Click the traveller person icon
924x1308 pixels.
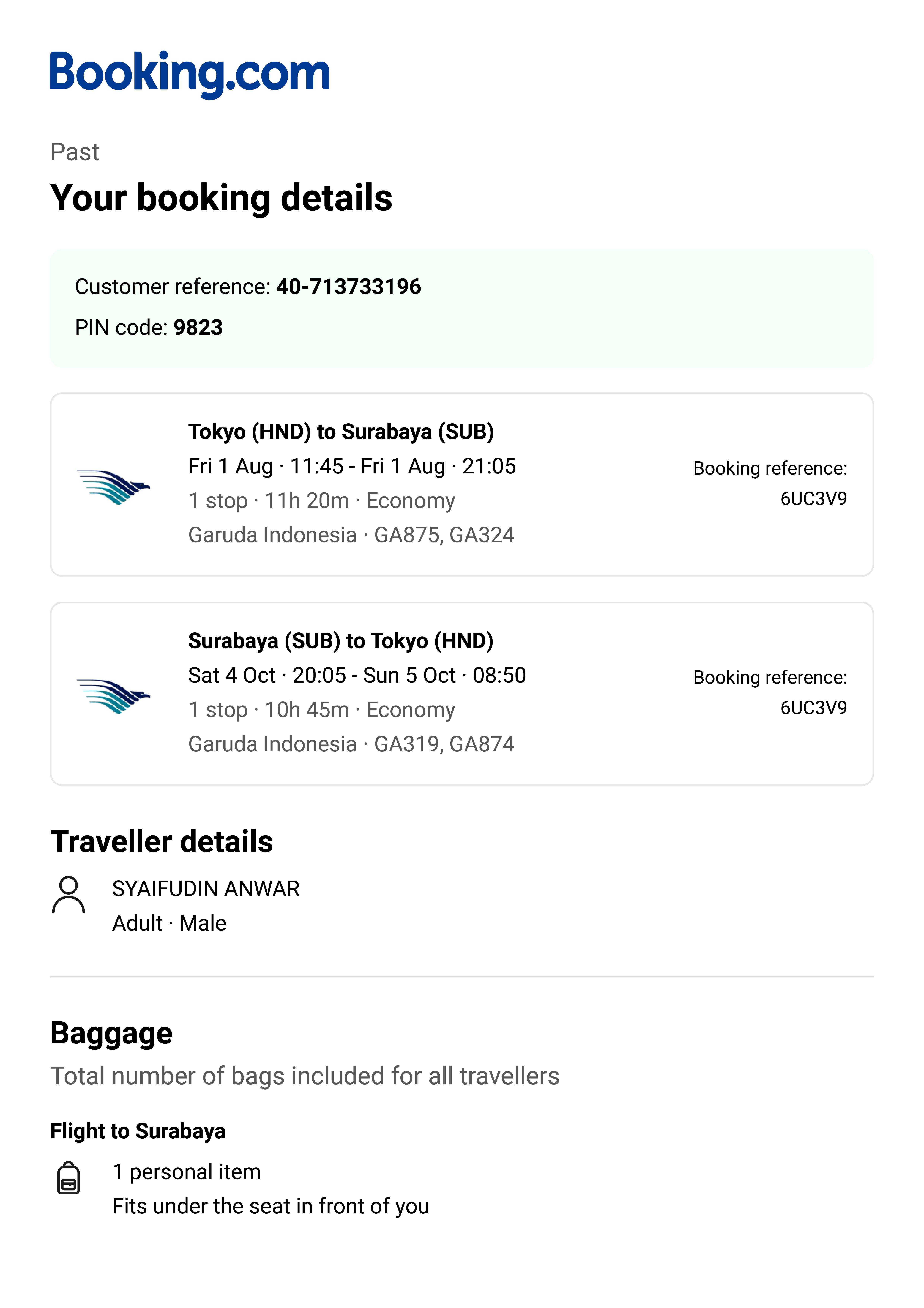68,894
